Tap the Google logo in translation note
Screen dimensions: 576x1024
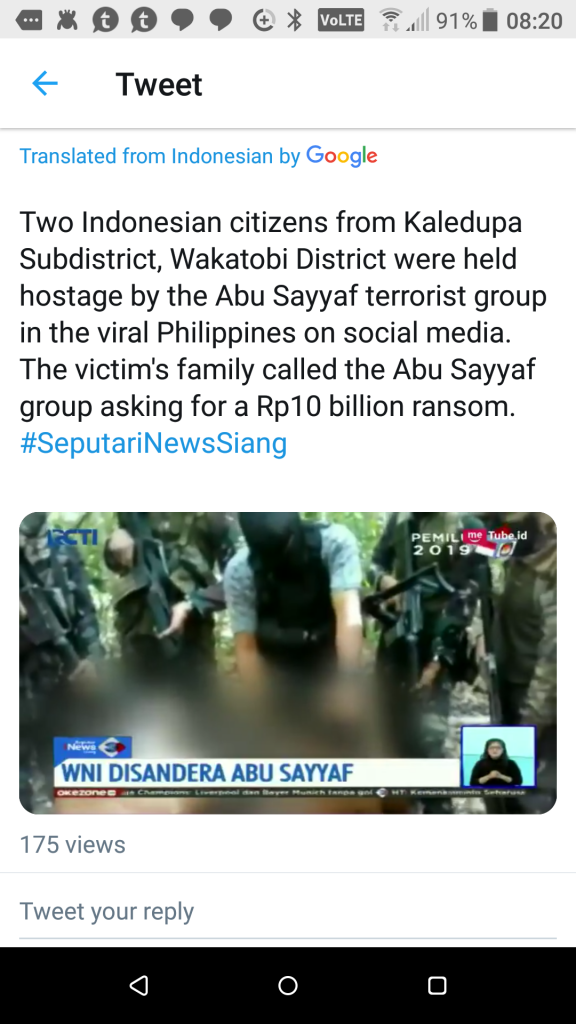click(x=342, y=156)
